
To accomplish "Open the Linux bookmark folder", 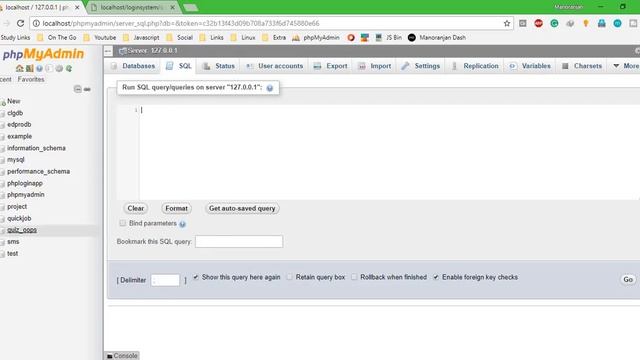I will 243,38.
